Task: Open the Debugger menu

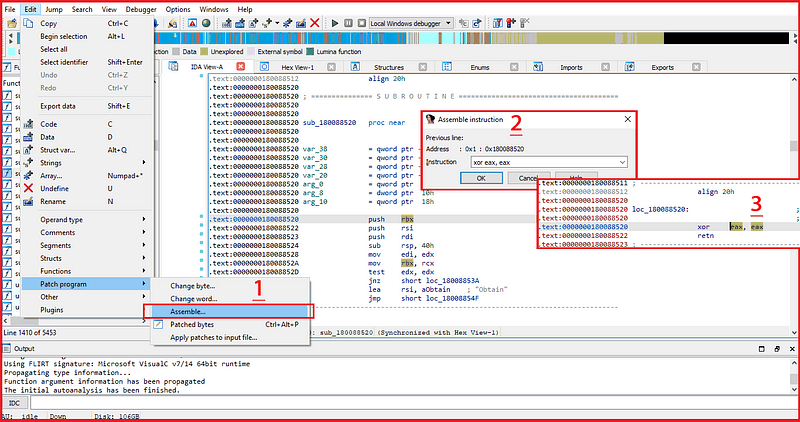Action: pyautogui.click(x=141, y=9)
